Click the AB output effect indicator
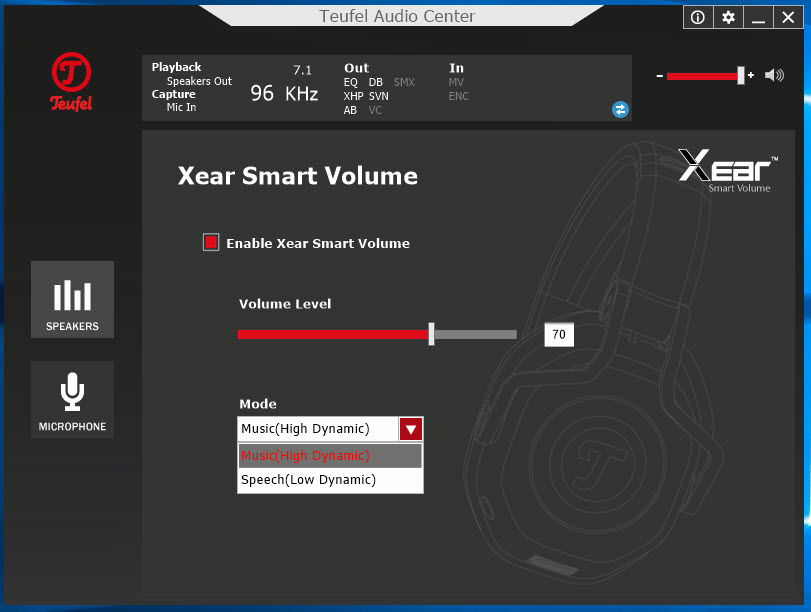Screen dimensions: 811x612 tap(350, 110)
